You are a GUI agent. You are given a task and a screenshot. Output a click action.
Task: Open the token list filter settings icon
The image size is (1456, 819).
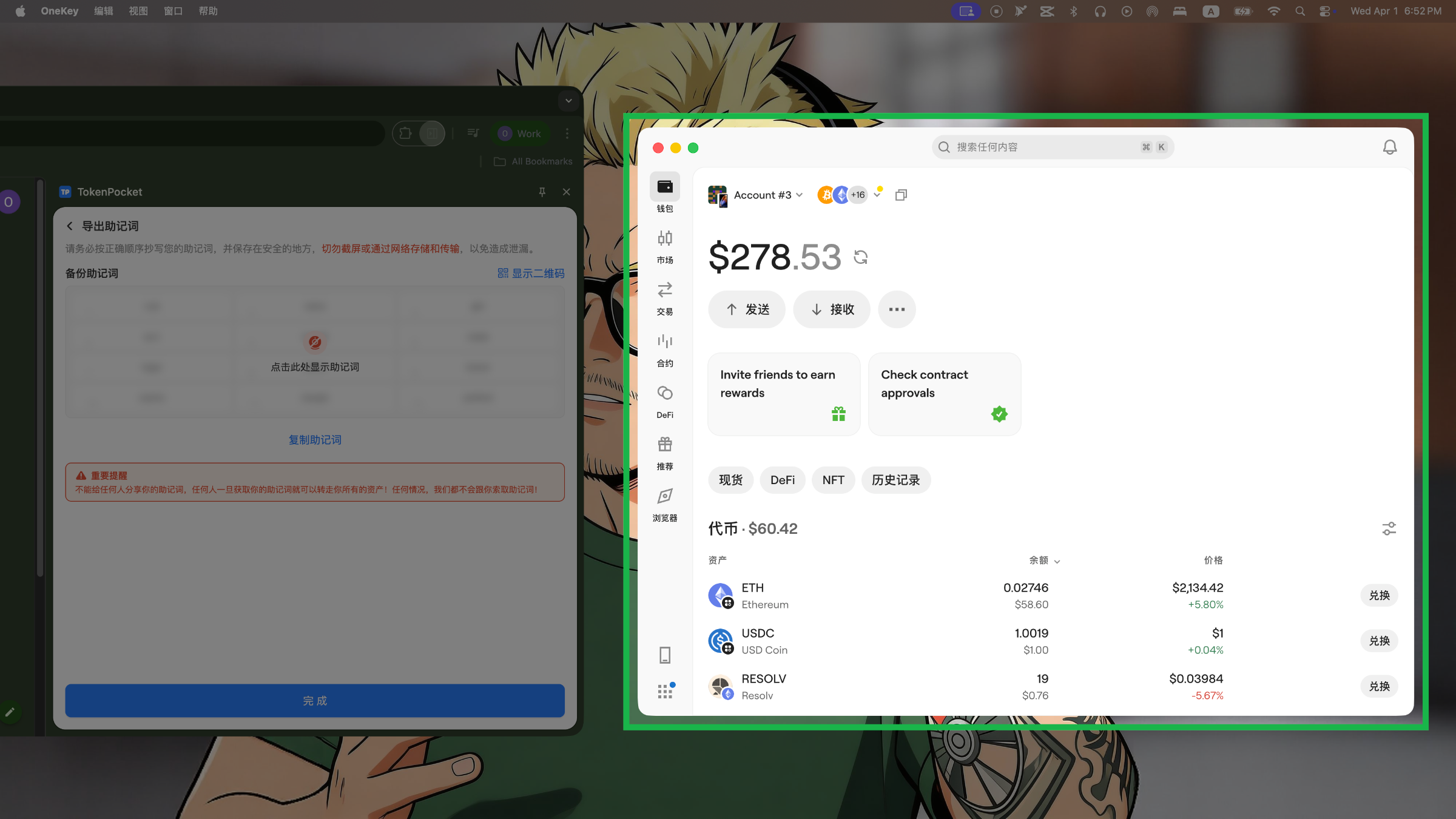point(1389,528)
